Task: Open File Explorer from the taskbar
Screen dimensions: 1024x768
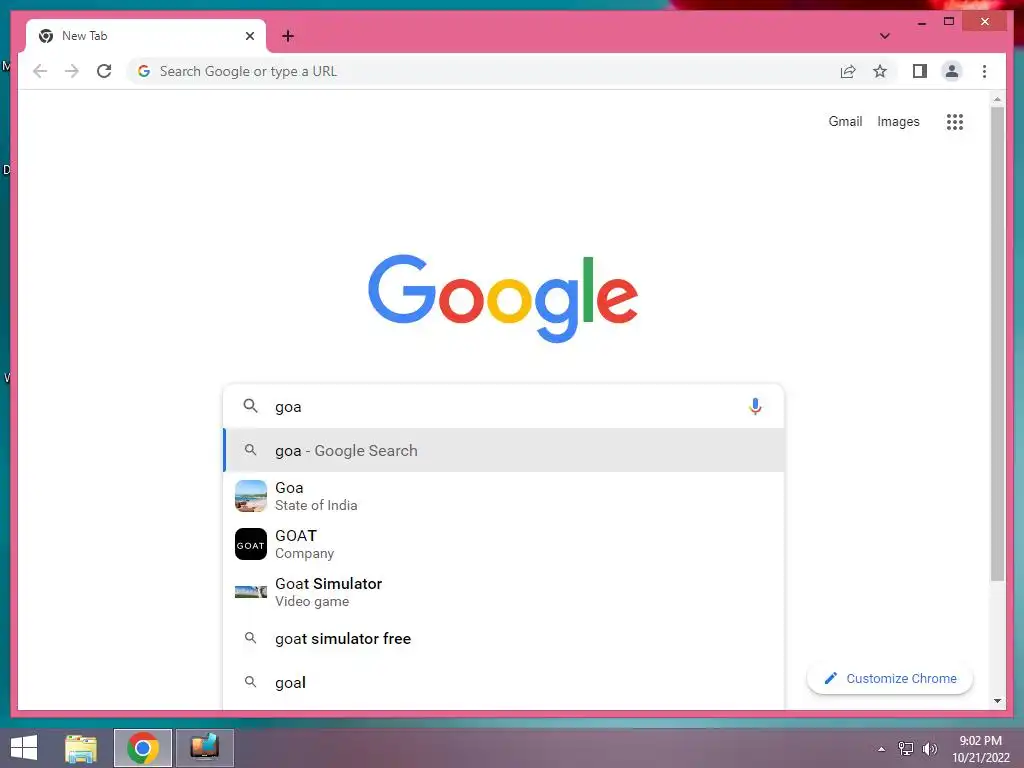Action: [81, 748]
